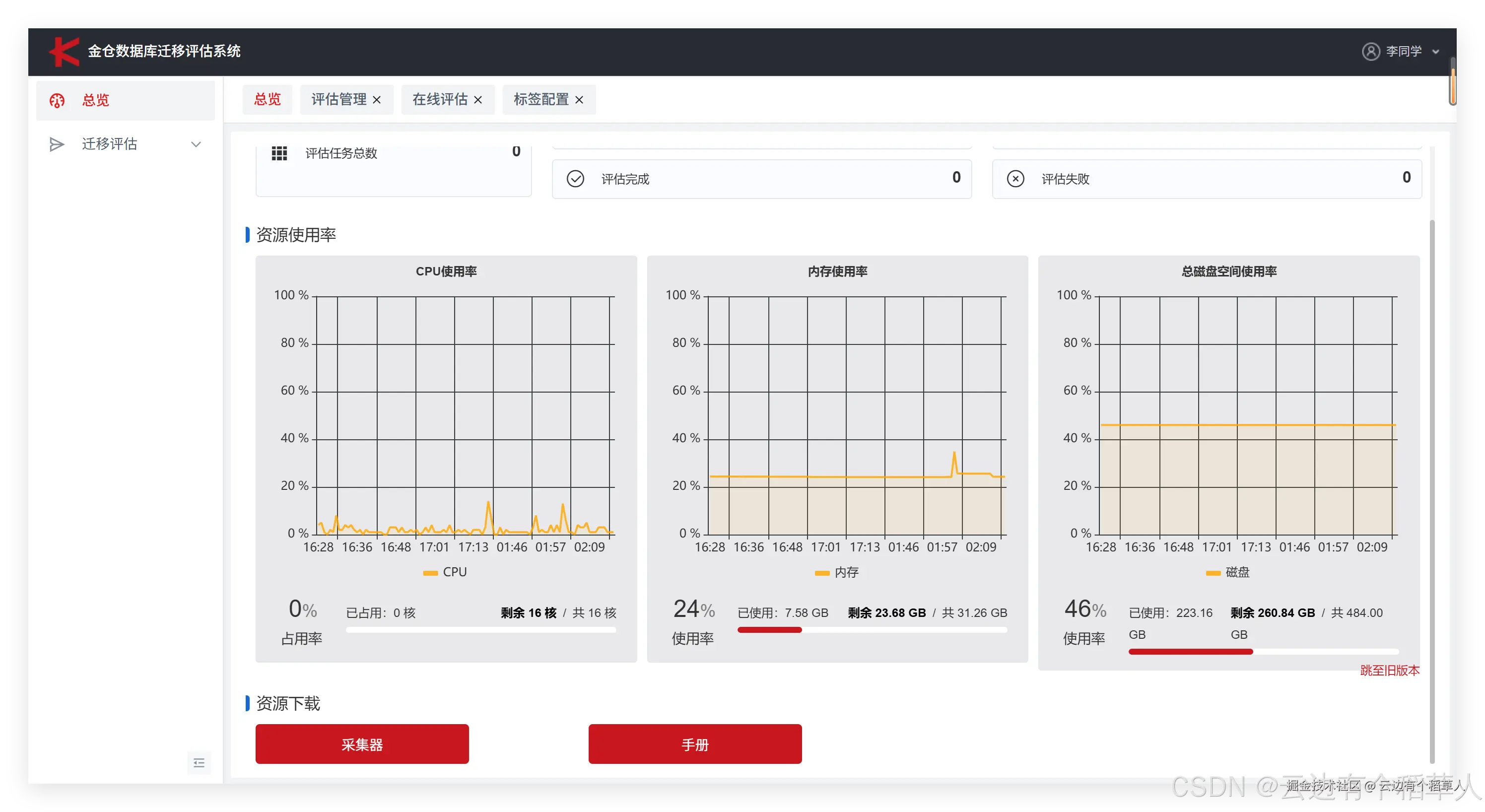
Task: Click the 采集器 download button
Action: 362,744
